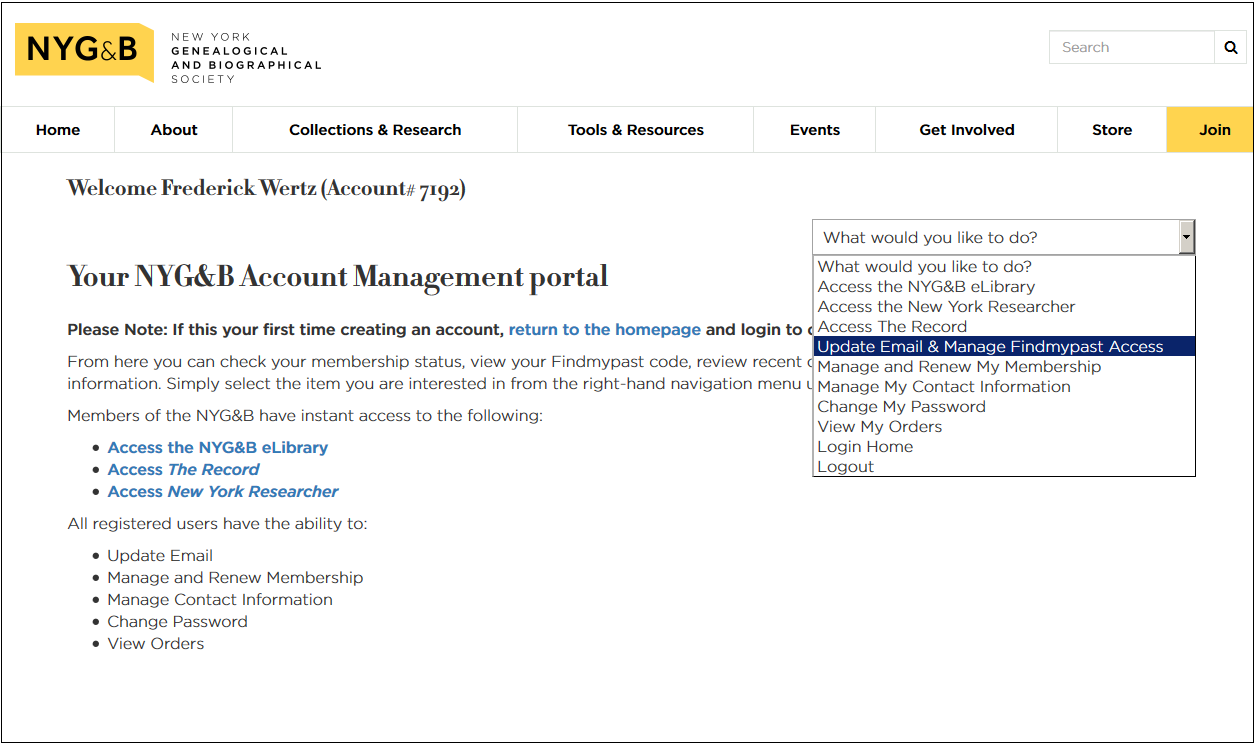Choose 'Change My Password' from the list

901,407
